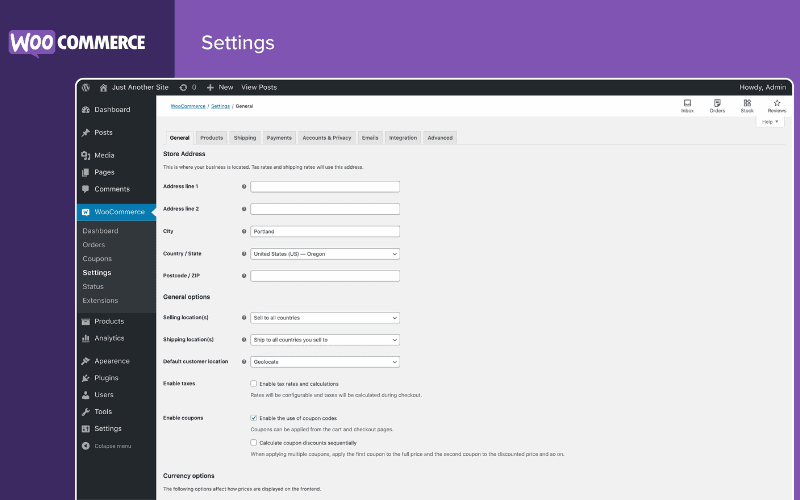Viewport: 800px width, 500px height.
Task: Click the Collapse menu arrow icon
Action: pyautogui.click(x=86, y=446)
